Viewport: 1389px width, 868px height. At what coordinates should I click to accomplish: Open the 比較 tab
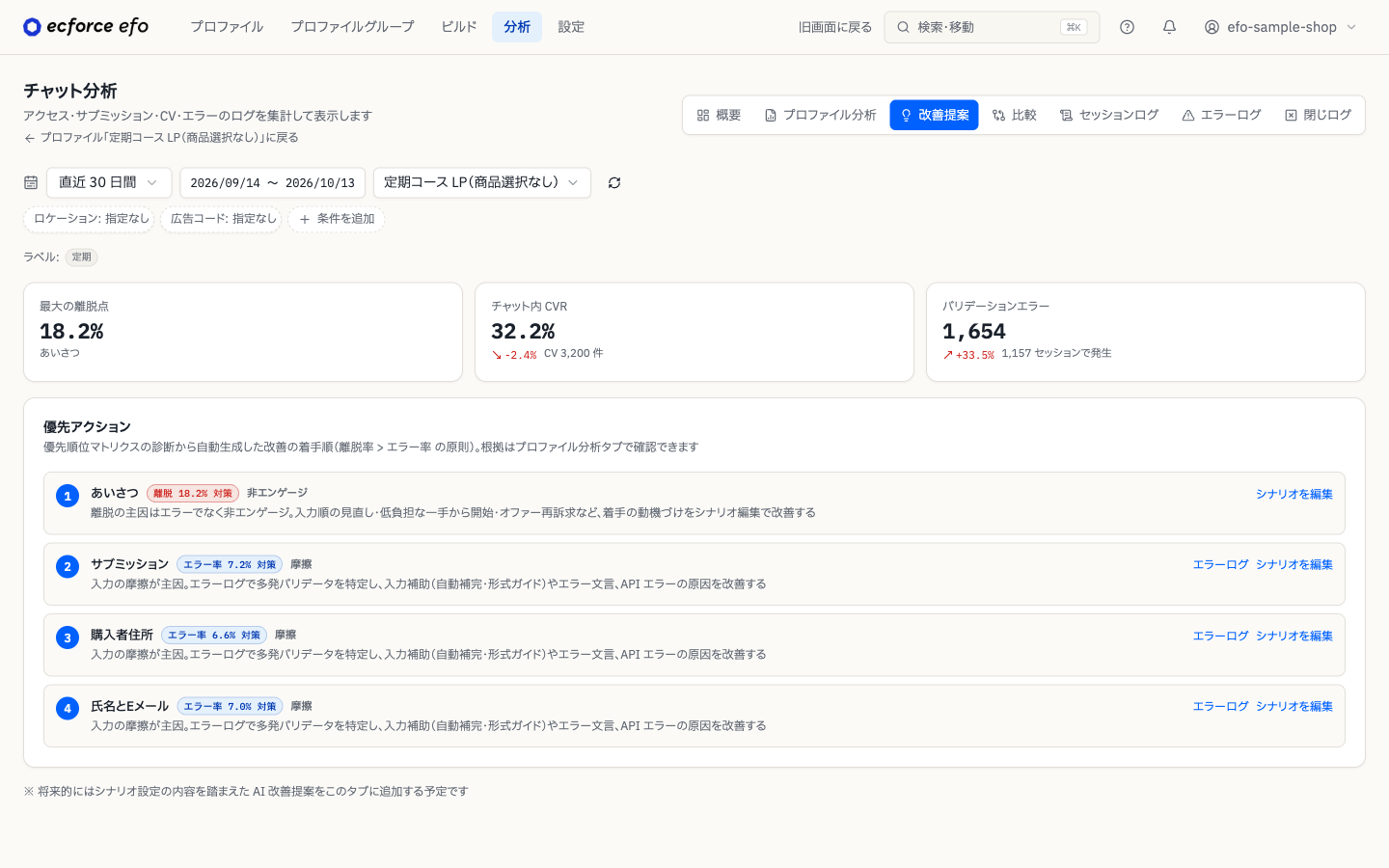pos(1014,115)
